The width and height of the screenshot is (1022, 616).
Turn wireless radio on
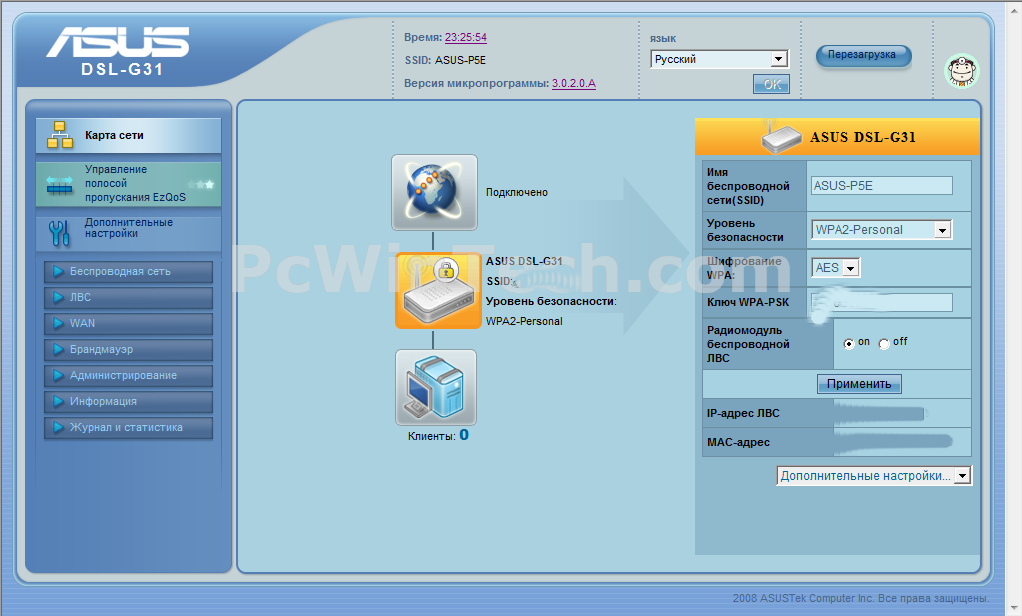849,344
